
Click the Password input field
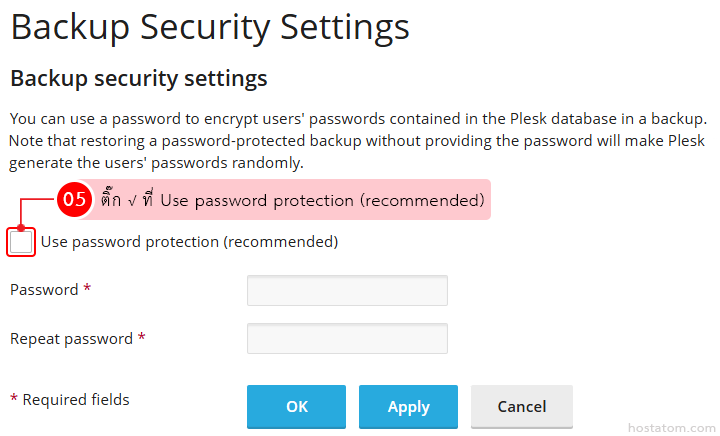click(347, 290)
